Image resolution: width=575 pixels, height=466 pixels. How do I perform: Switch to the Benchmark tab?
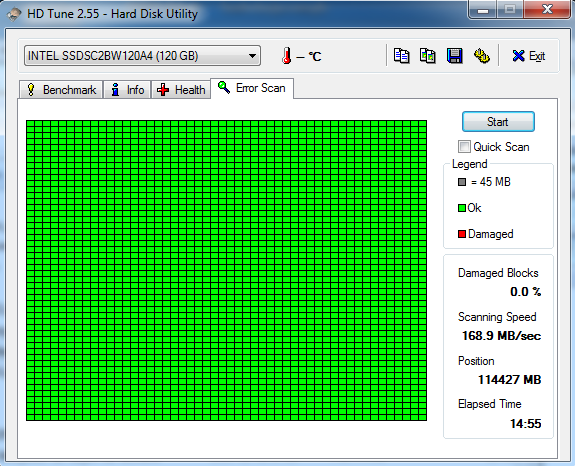61,90
